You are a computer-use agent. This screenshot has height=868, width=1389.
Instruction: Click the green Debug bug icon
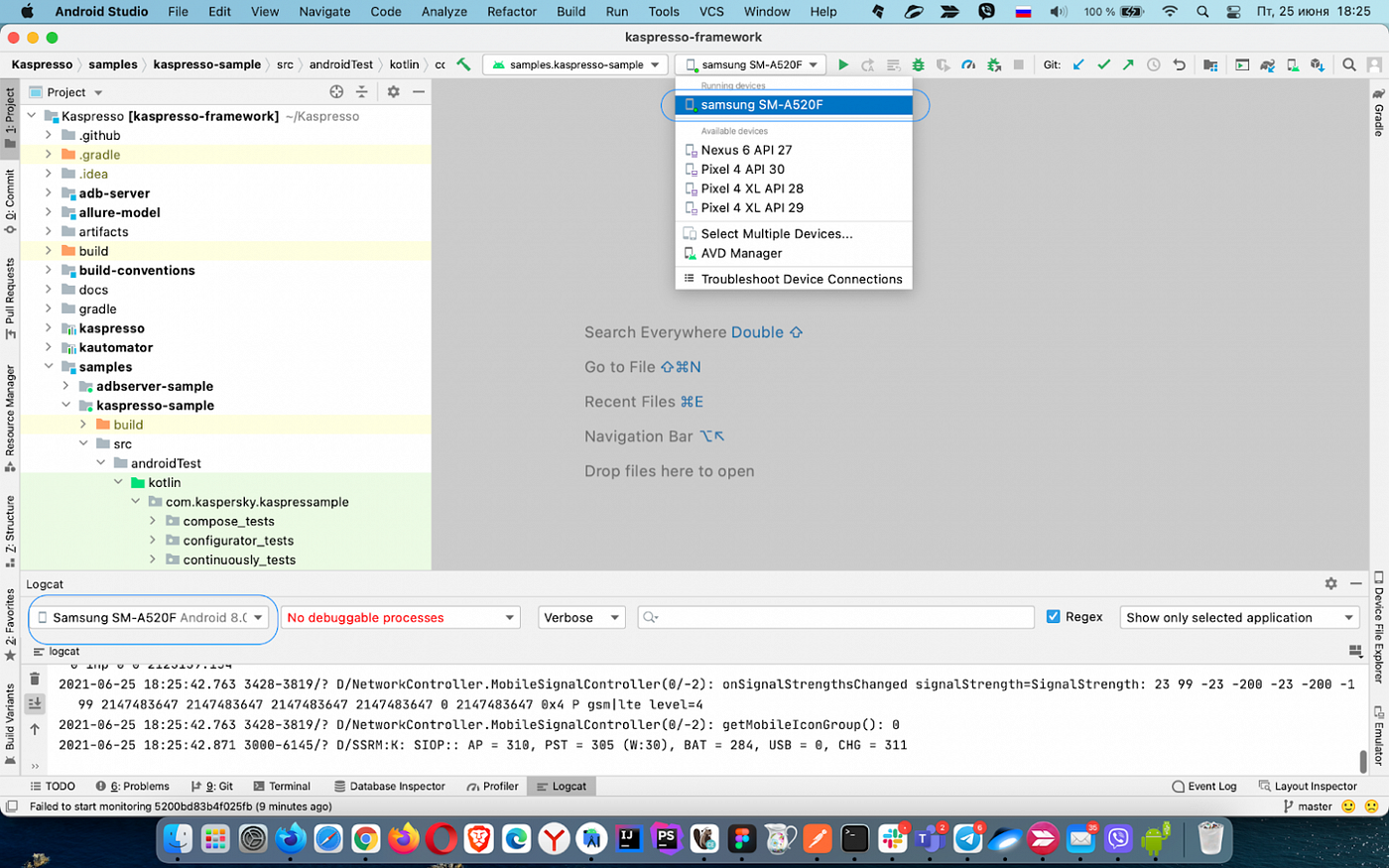coord(918,64)
